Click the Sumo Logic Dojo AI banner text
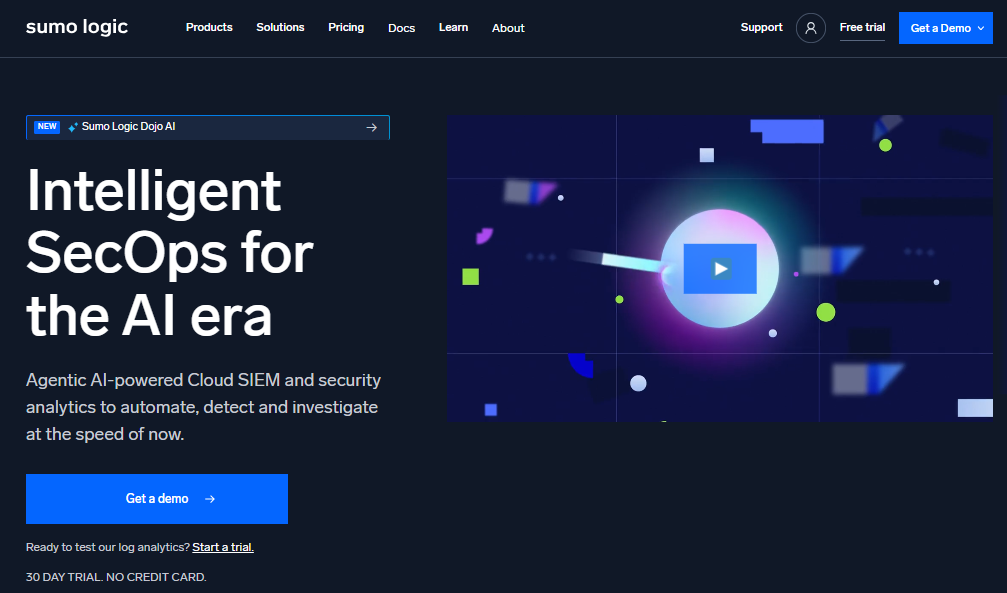1007x593 pixels. pyautogui.click(x=128, y=127)
